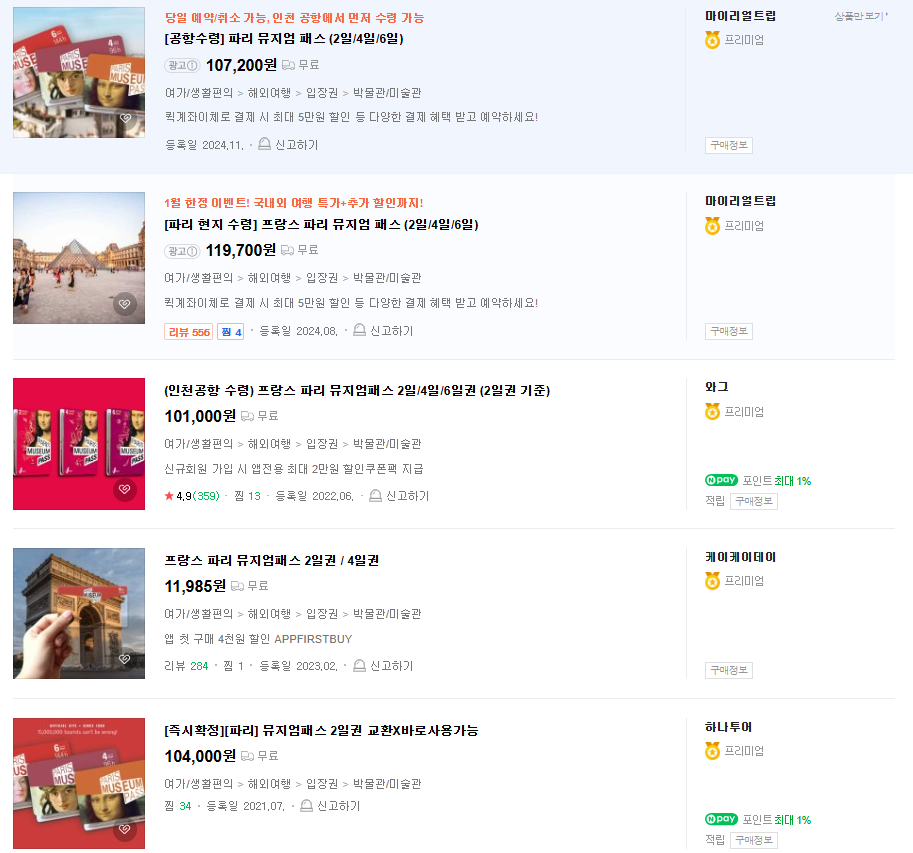Click 프리미엄 medal badge next to 하나투어
The image size is (913, 853).
click(712, 752)
